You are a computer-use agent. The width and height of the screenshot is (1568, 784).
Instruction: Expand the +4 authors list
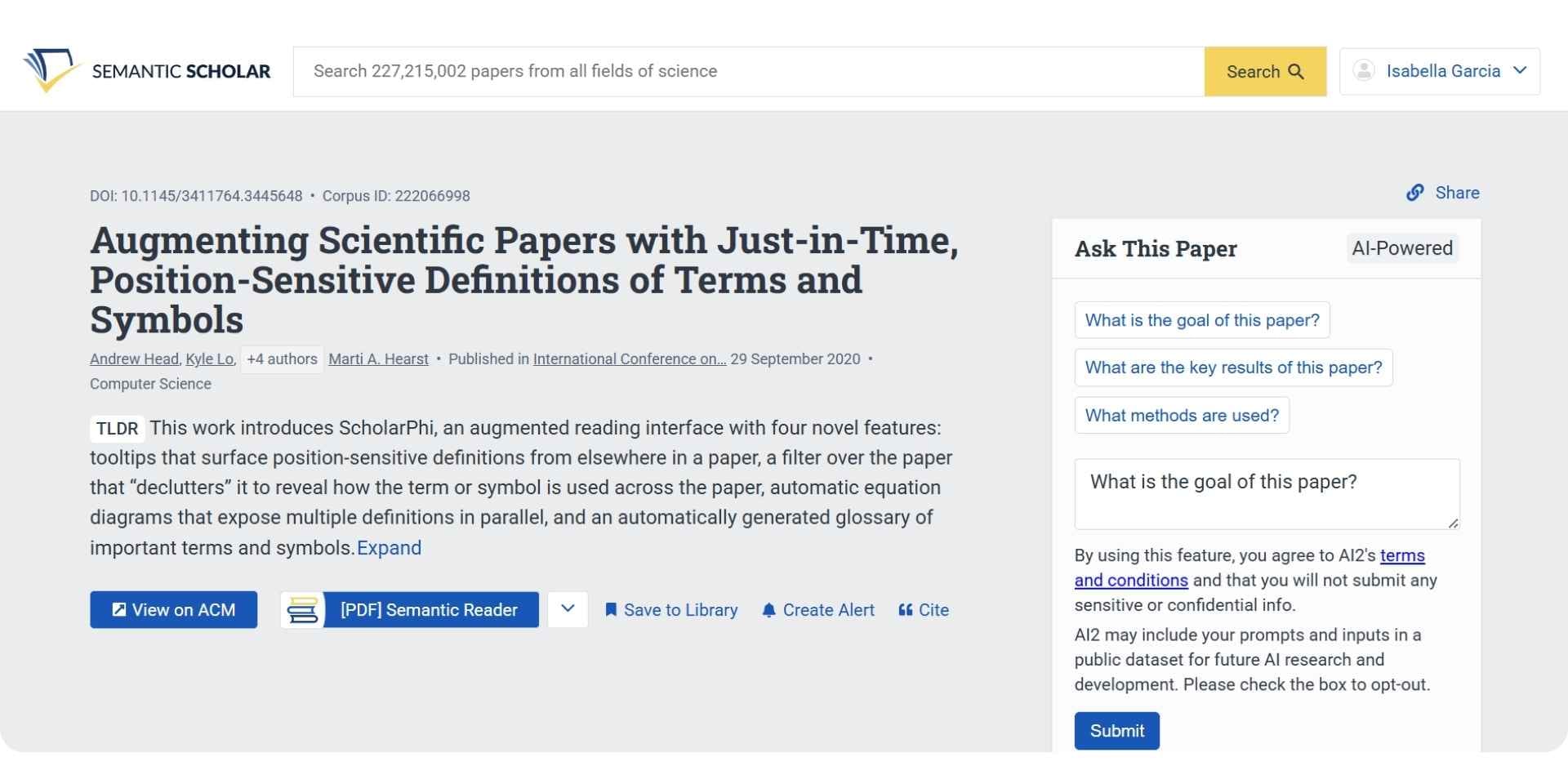281,359
